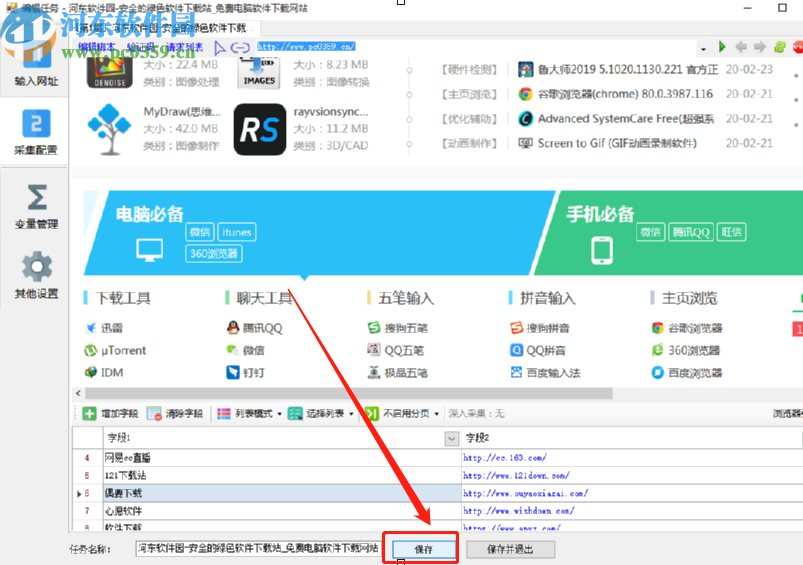Click 验证码 in the toolbar
Image resolution: width=803 pixels, height=565 pixels.
140,47
